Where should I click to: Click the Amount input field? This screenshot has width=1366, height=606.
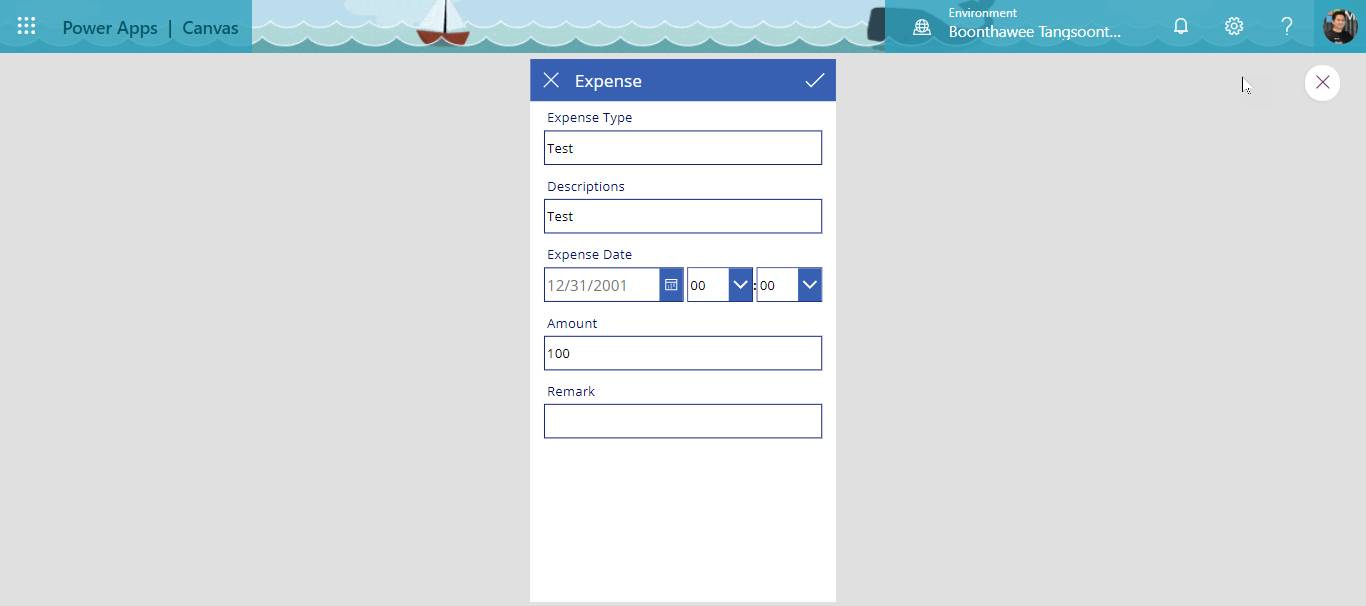point(683,353)
